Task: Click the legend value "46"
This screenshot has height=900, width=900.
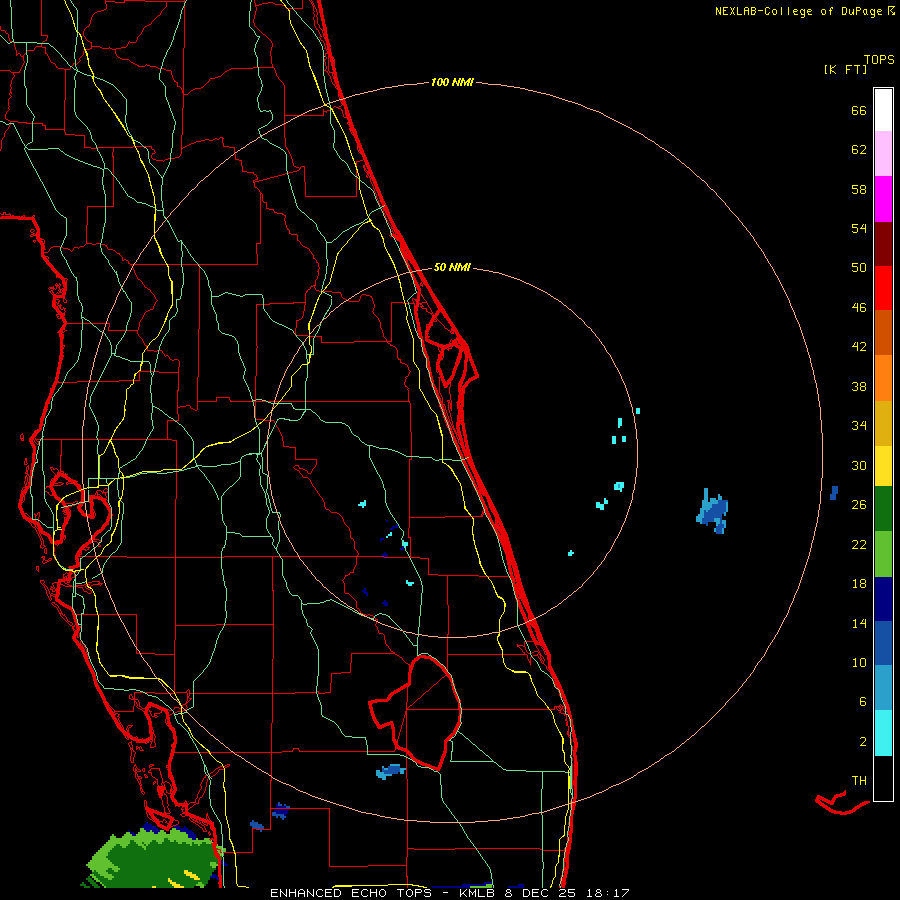Action: point(859,308)
